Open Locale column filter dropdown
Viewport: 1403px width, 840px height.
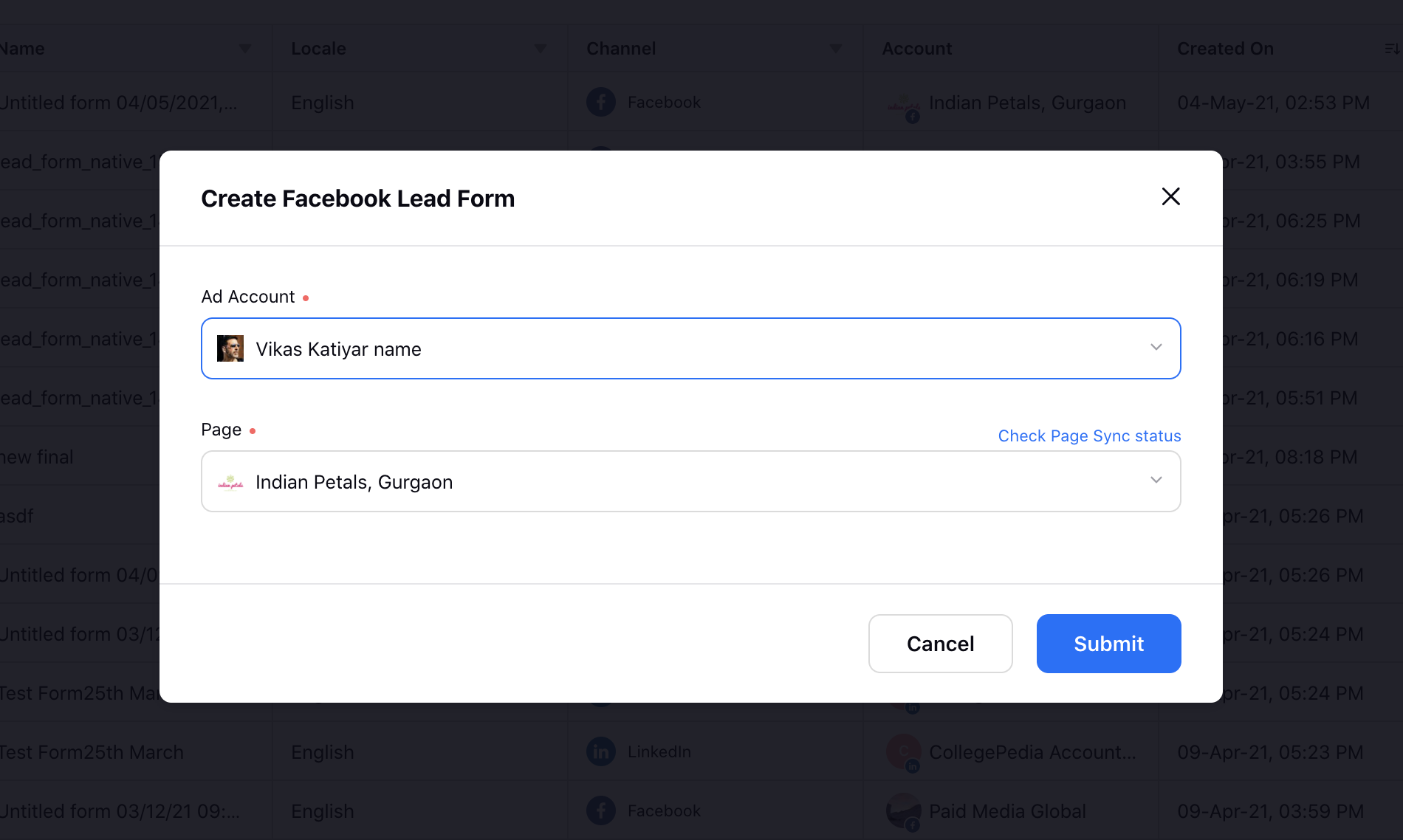tap(541, 49)
